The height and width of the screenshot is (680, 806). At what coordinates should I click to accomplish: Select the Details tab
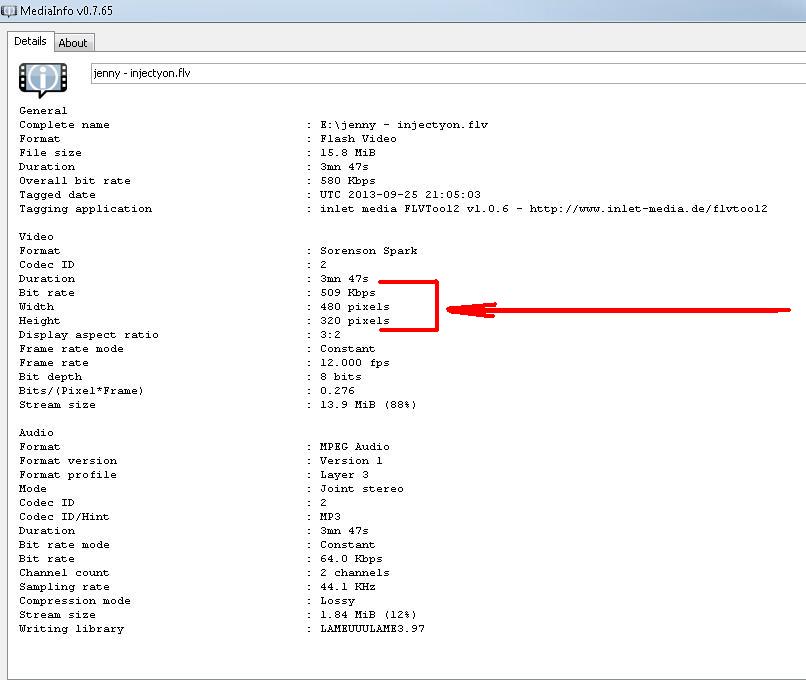[30, 41]
